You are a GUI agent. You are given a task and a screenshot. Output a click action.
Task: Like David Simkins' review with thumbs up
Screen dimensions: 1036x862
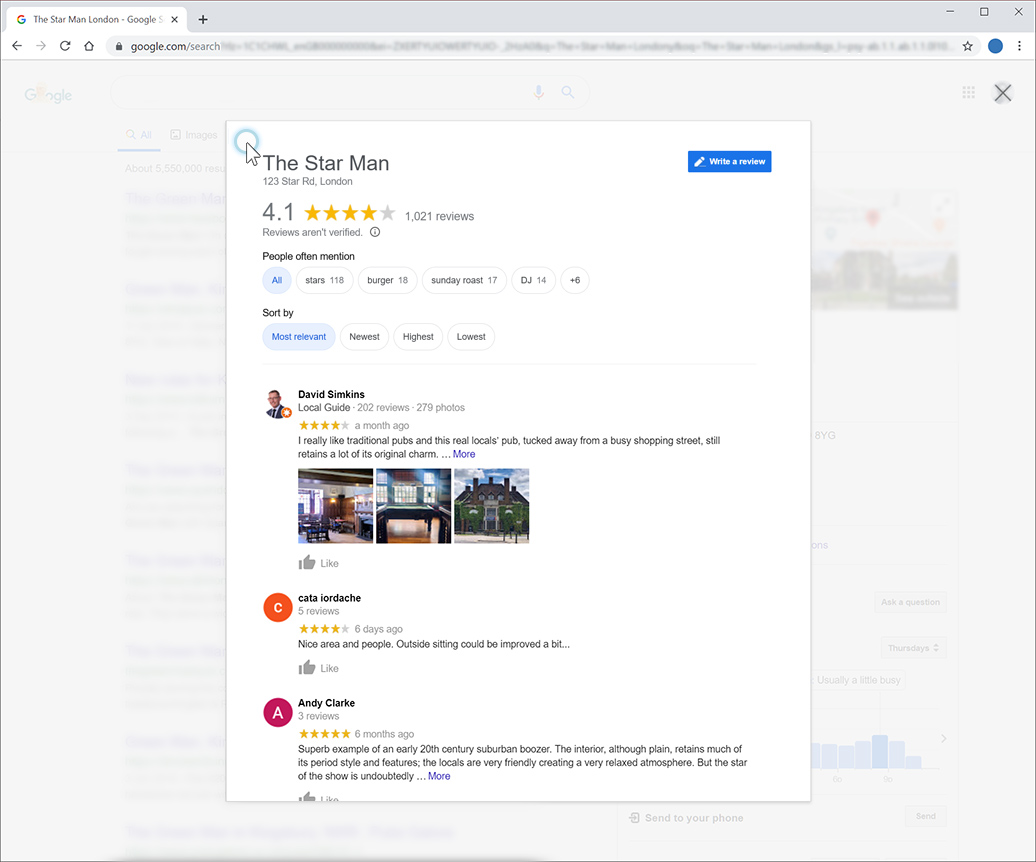tap(308, 563)
